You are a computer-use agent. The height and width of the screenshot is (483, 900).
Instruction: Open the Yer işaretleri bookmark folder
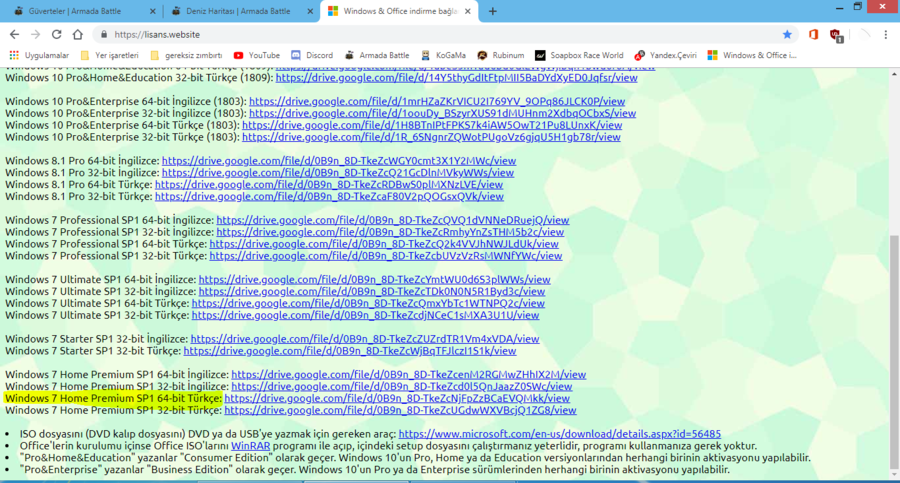110,55
